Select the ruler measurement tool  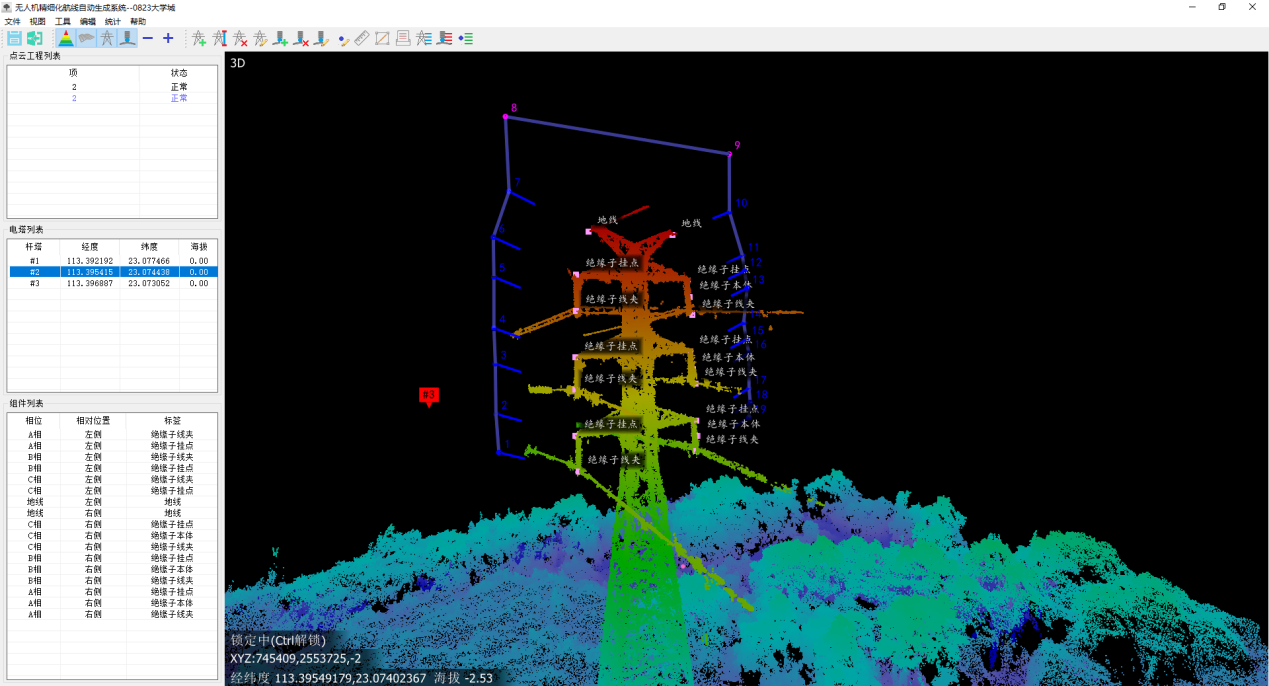362,38
